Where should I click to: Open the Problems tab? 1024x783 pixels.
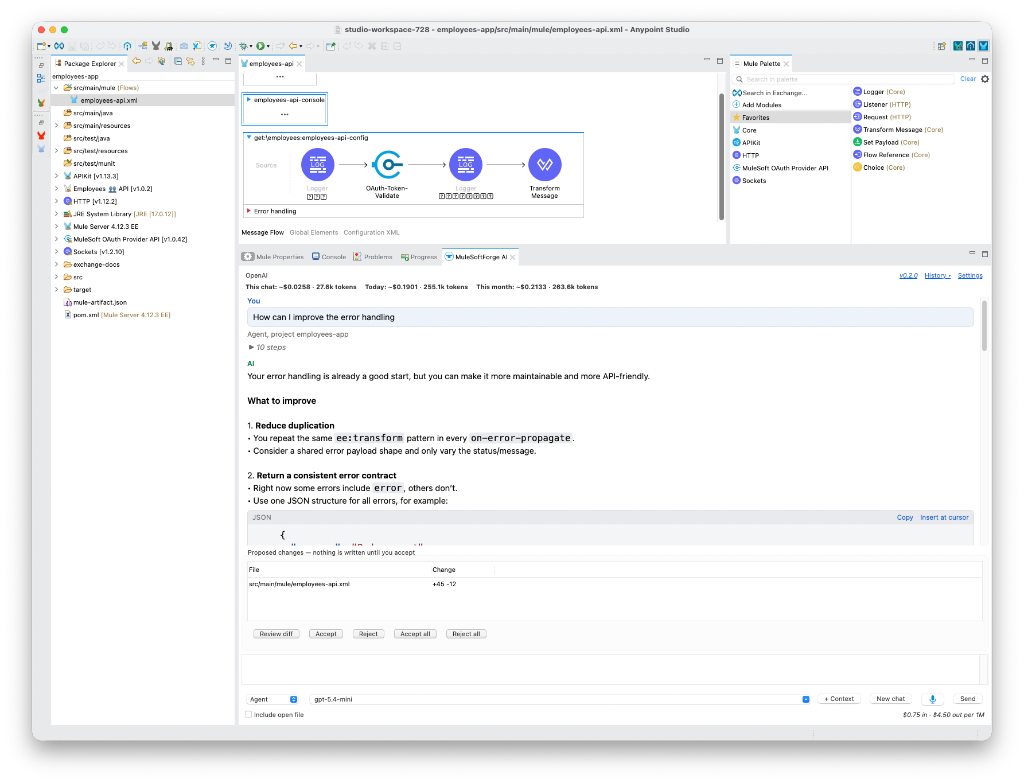(373, 257)
